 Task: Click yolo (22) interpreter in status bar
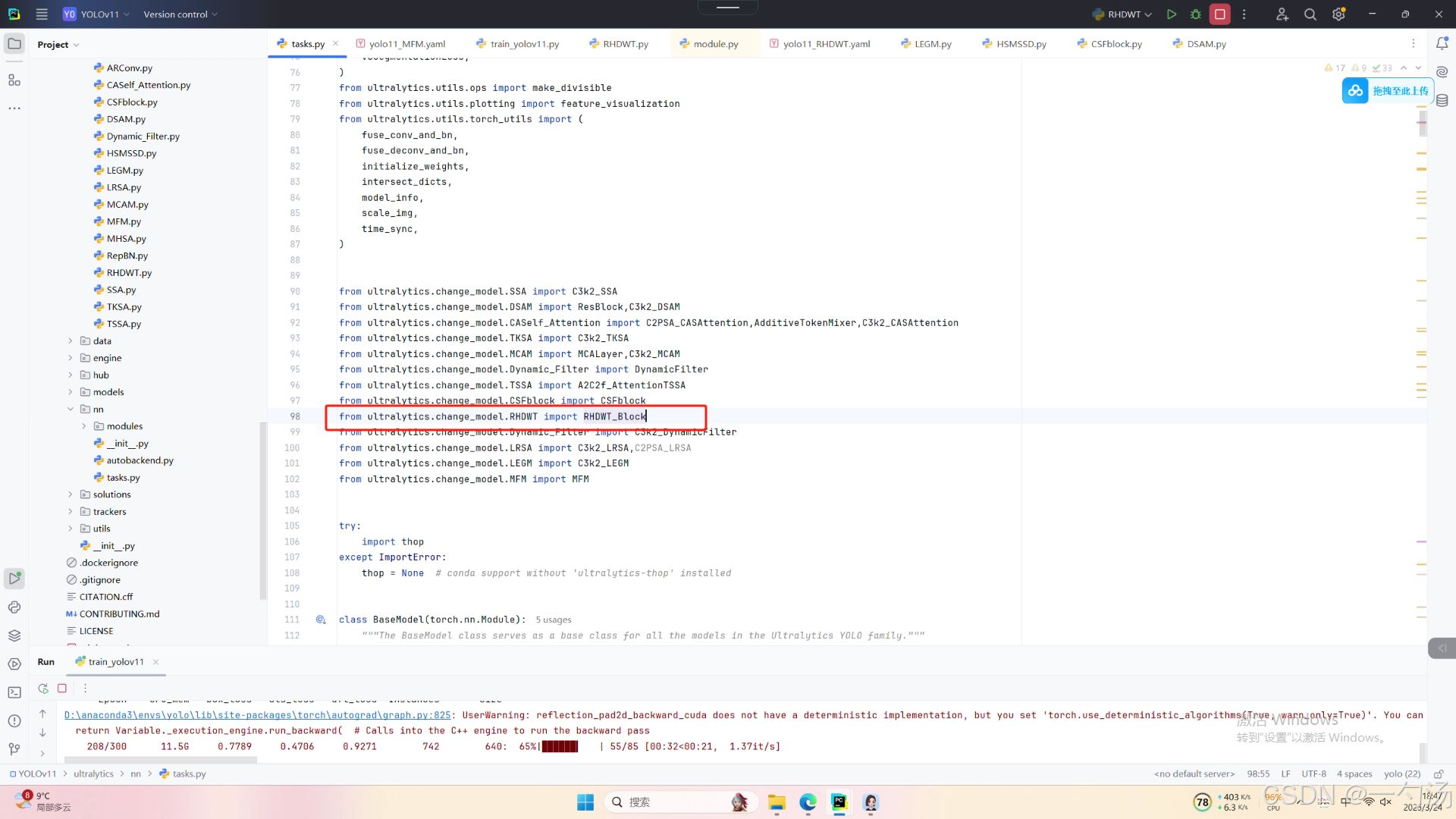[1401, 774]
